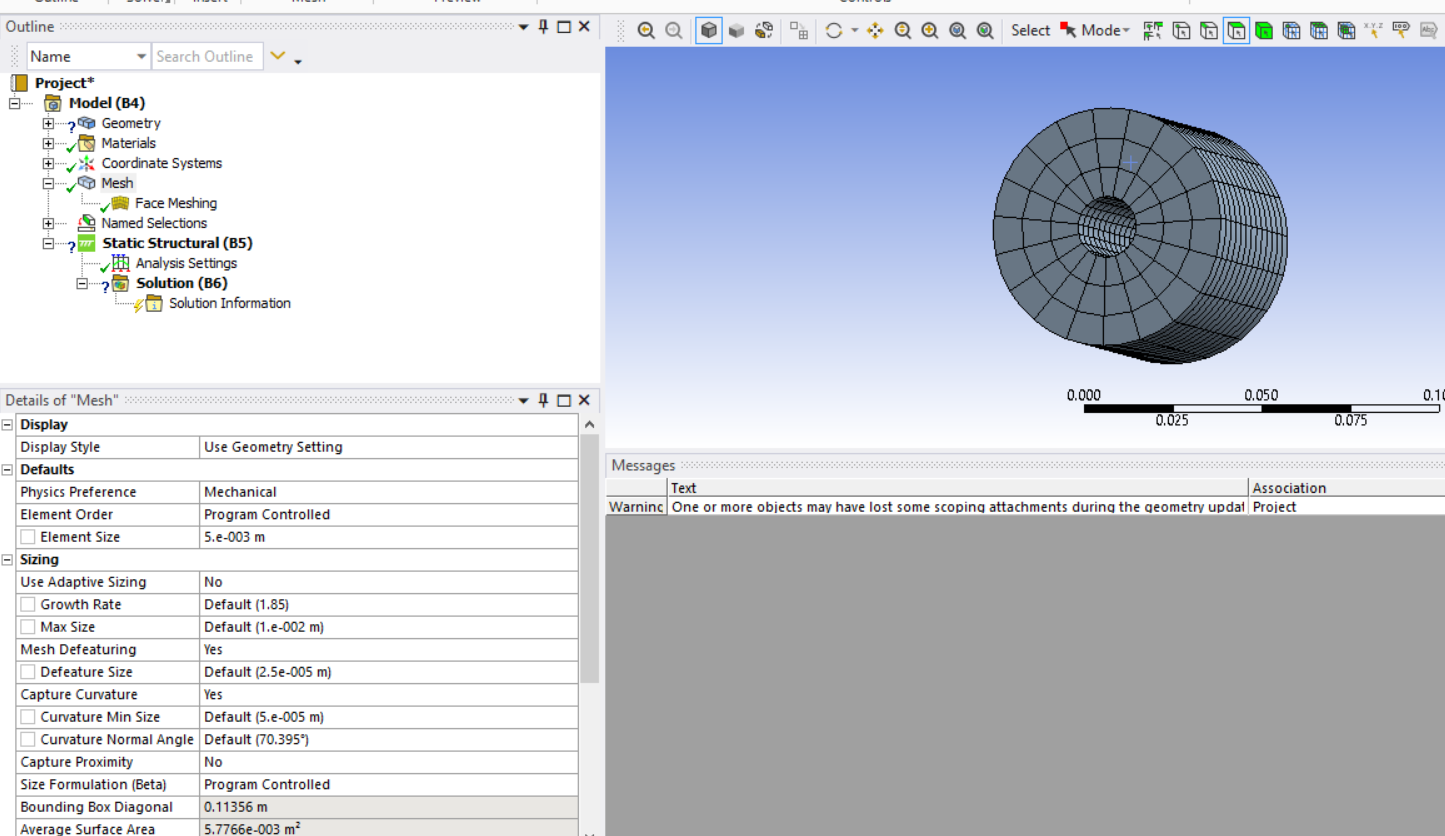Click the Use Adaptive Sizing value
The height and width of the screenshot is (836, 1445).
(x=389, y=582)
